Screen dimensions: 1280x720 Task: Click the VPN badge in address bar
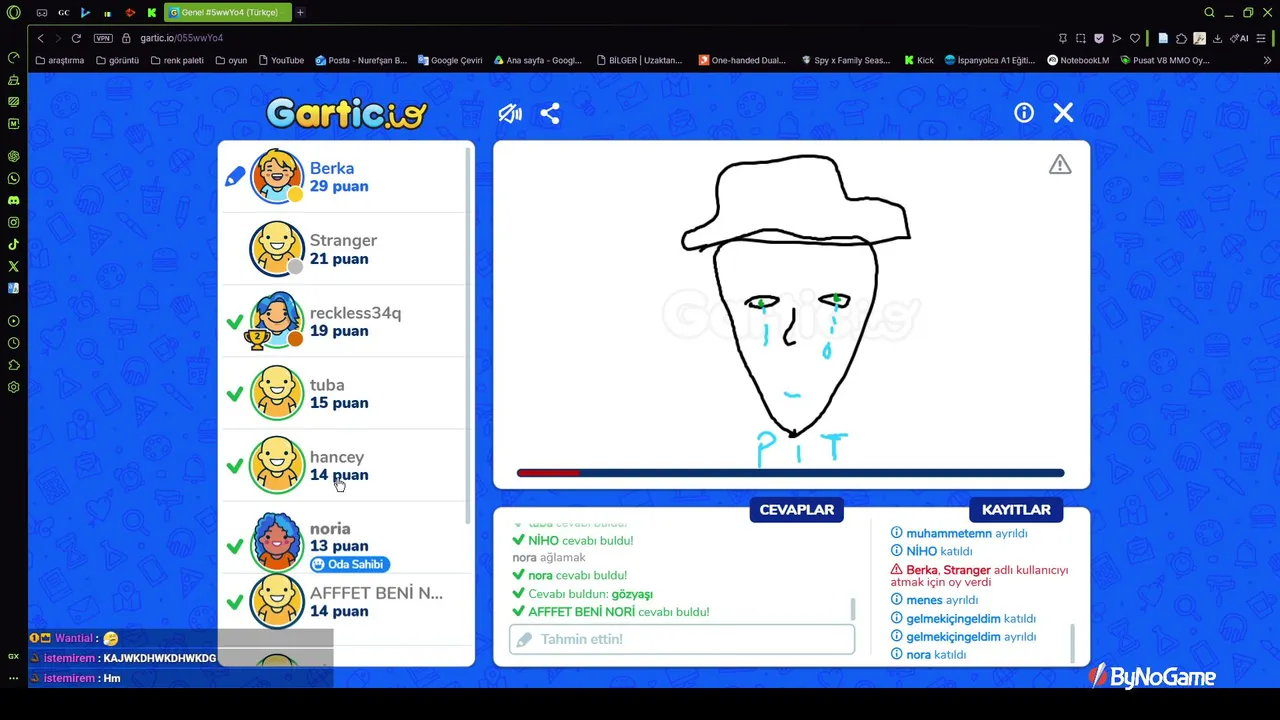pyautogui.click(x=103, y=38)
